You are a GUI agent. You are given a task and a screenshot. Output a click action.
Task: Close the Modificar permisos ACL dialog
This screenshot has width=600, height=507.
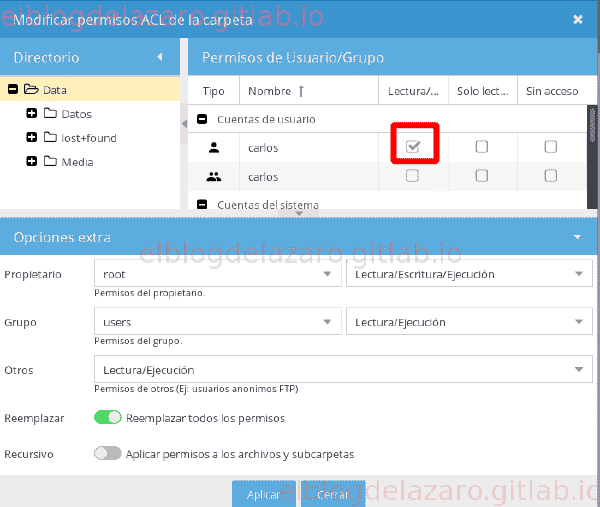(x=577, y=19)
